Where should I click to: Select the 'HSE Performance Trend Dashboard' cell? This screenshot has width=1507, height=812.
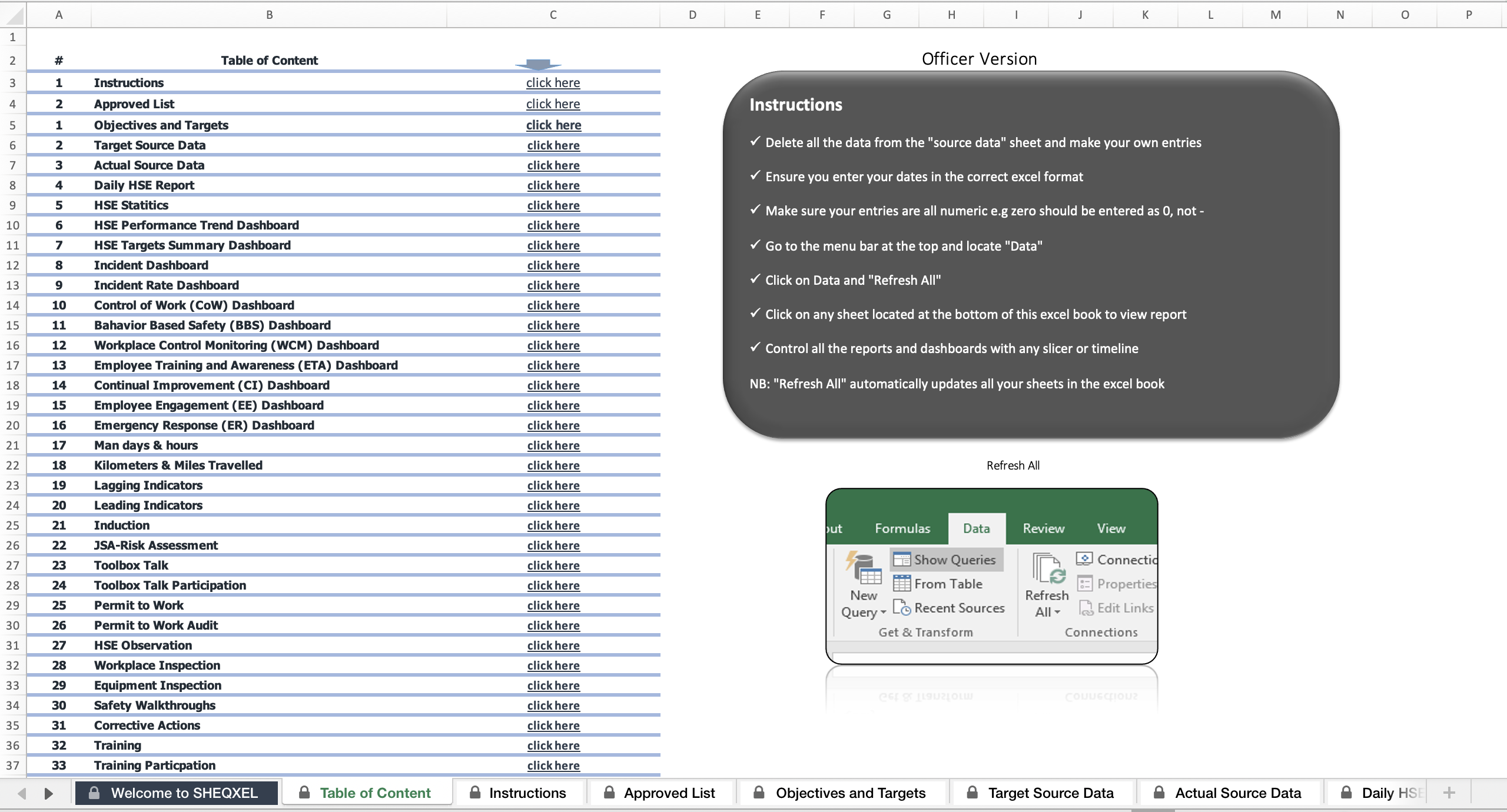point(269,225)
